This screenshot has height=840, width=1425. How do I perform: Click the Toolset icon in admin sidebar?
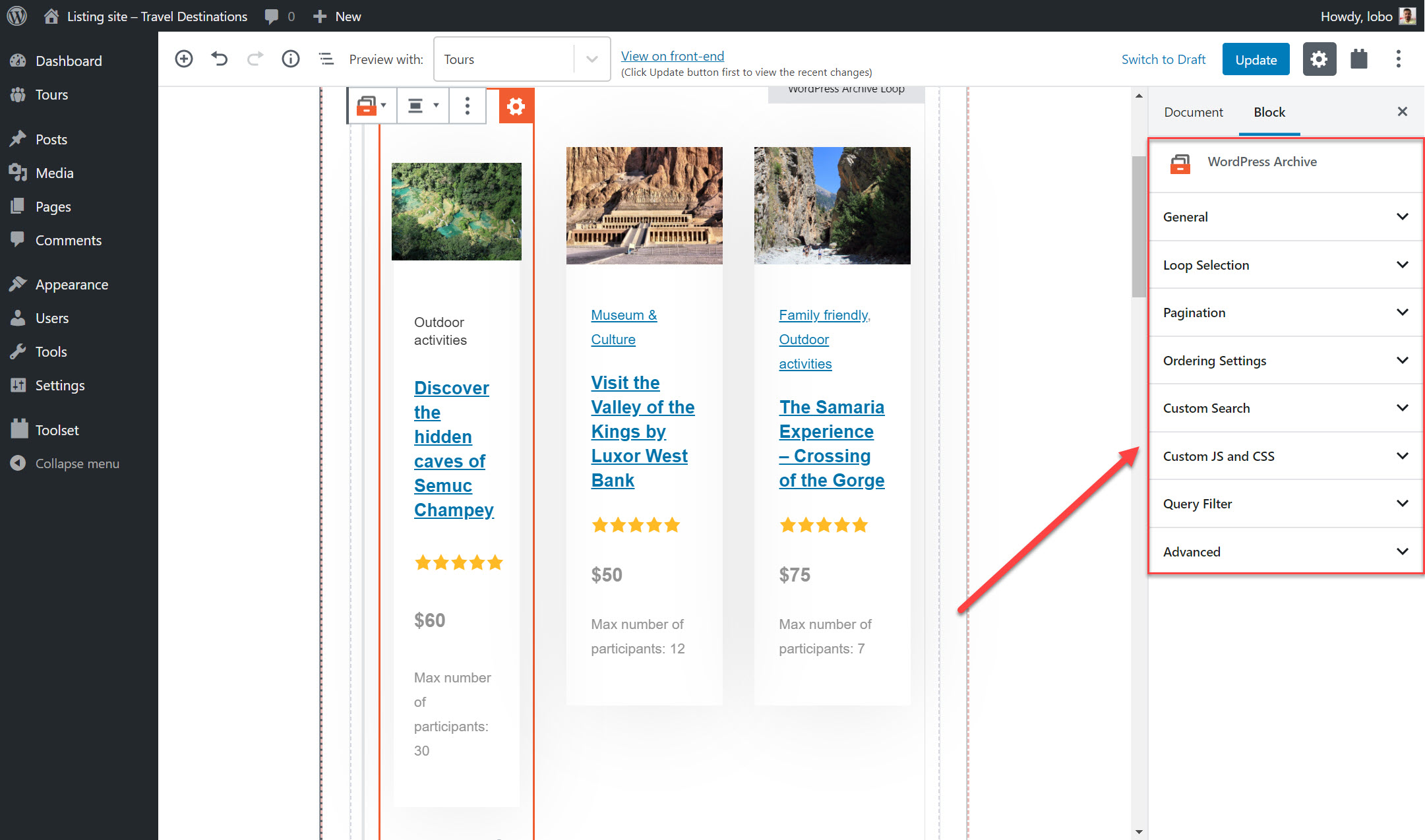[x=19, y=429]
